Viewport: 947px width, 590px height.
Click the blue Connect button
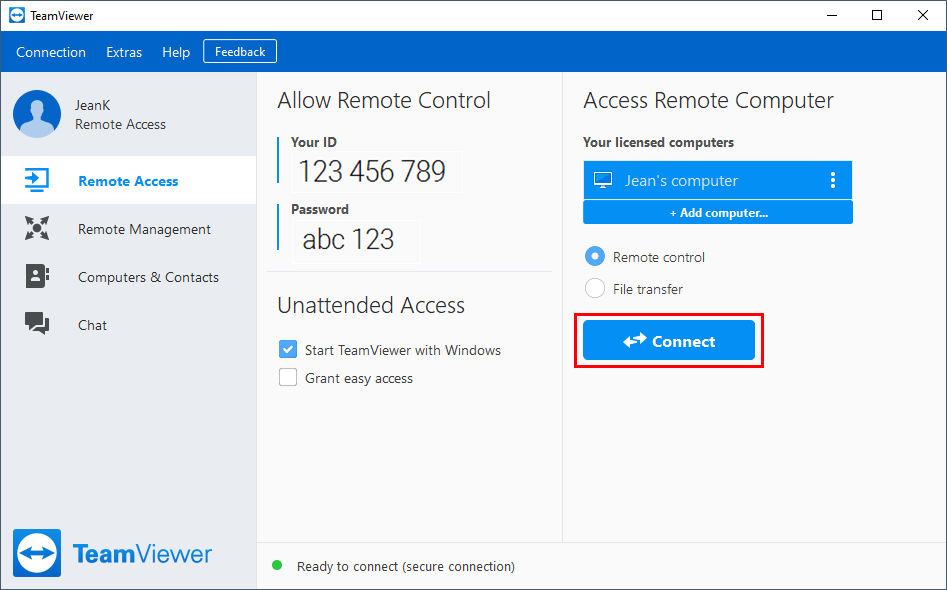point(669,341)
